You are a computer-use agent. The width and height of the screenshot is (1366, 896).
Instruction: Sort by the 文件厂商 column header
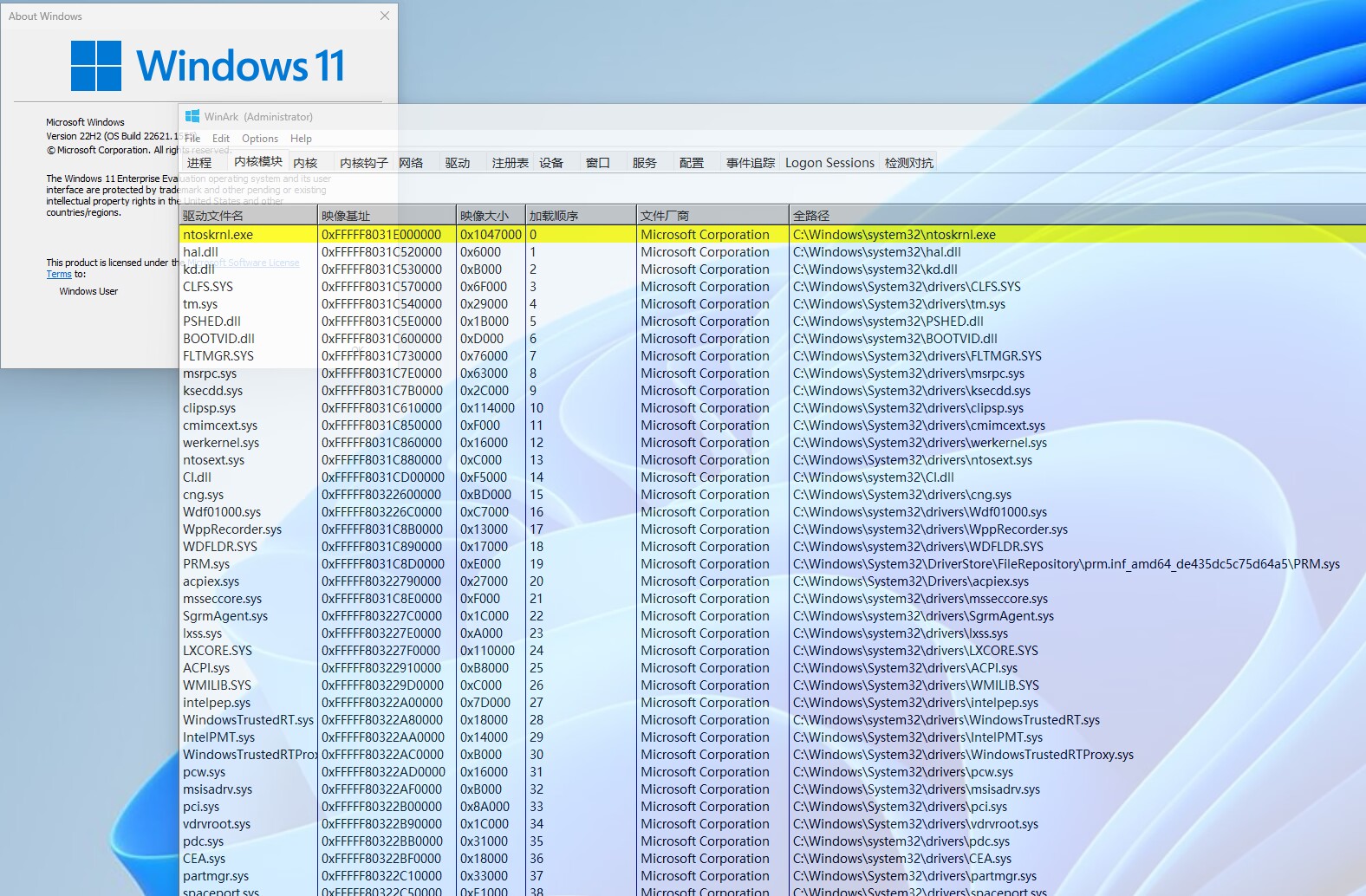tap(713, 215)
